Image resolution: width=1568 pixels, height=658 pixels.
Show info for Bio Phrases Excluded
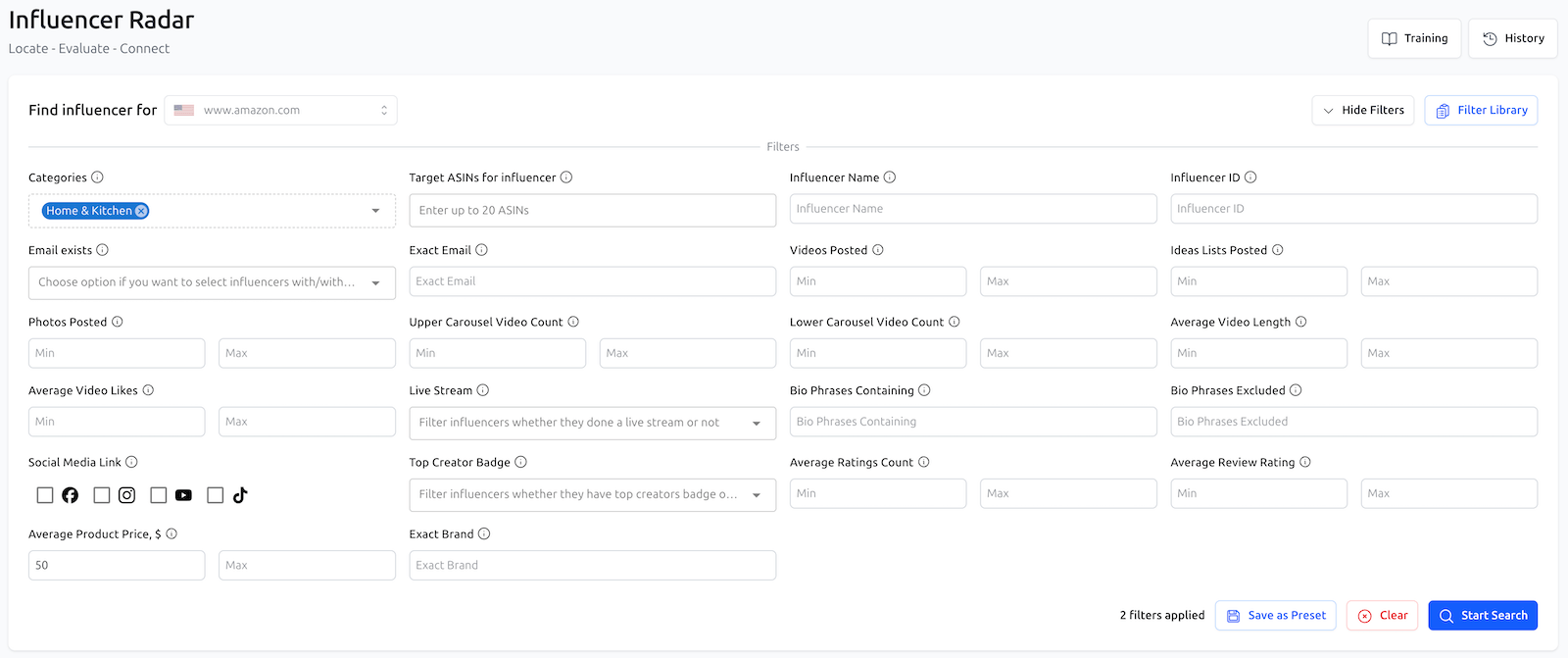point(1296,390)
